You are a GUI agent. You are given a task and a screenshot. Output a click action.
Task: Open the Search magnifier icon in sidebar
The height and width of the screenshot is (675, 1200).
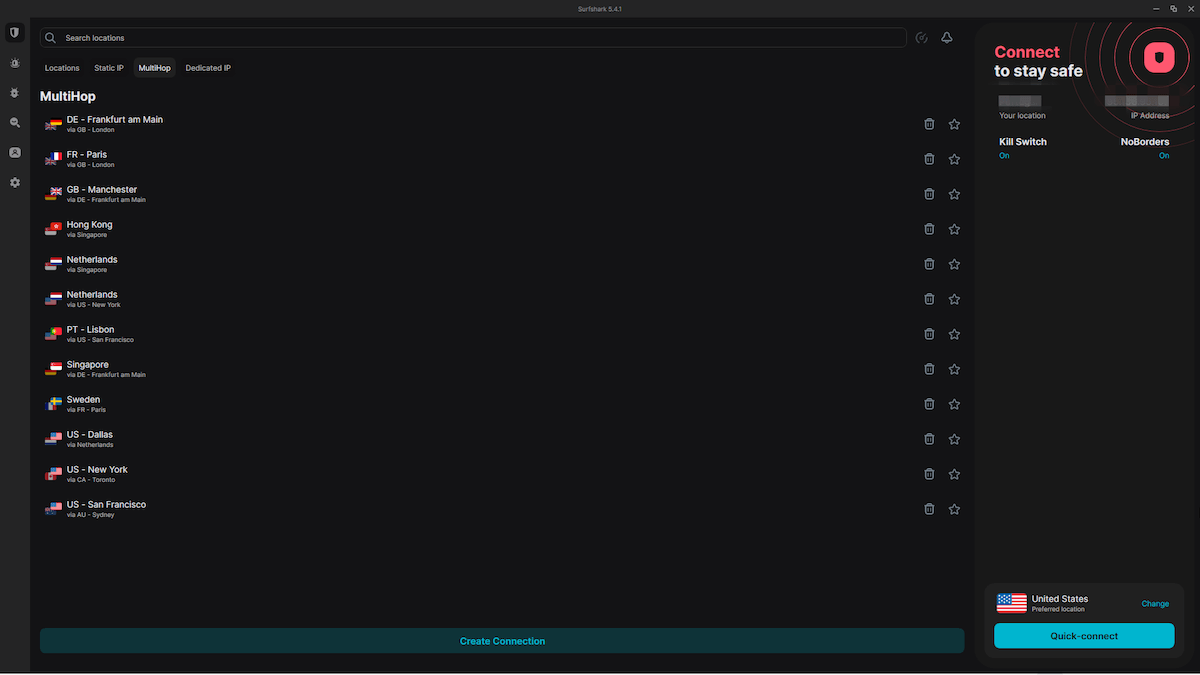coord(14,123)
